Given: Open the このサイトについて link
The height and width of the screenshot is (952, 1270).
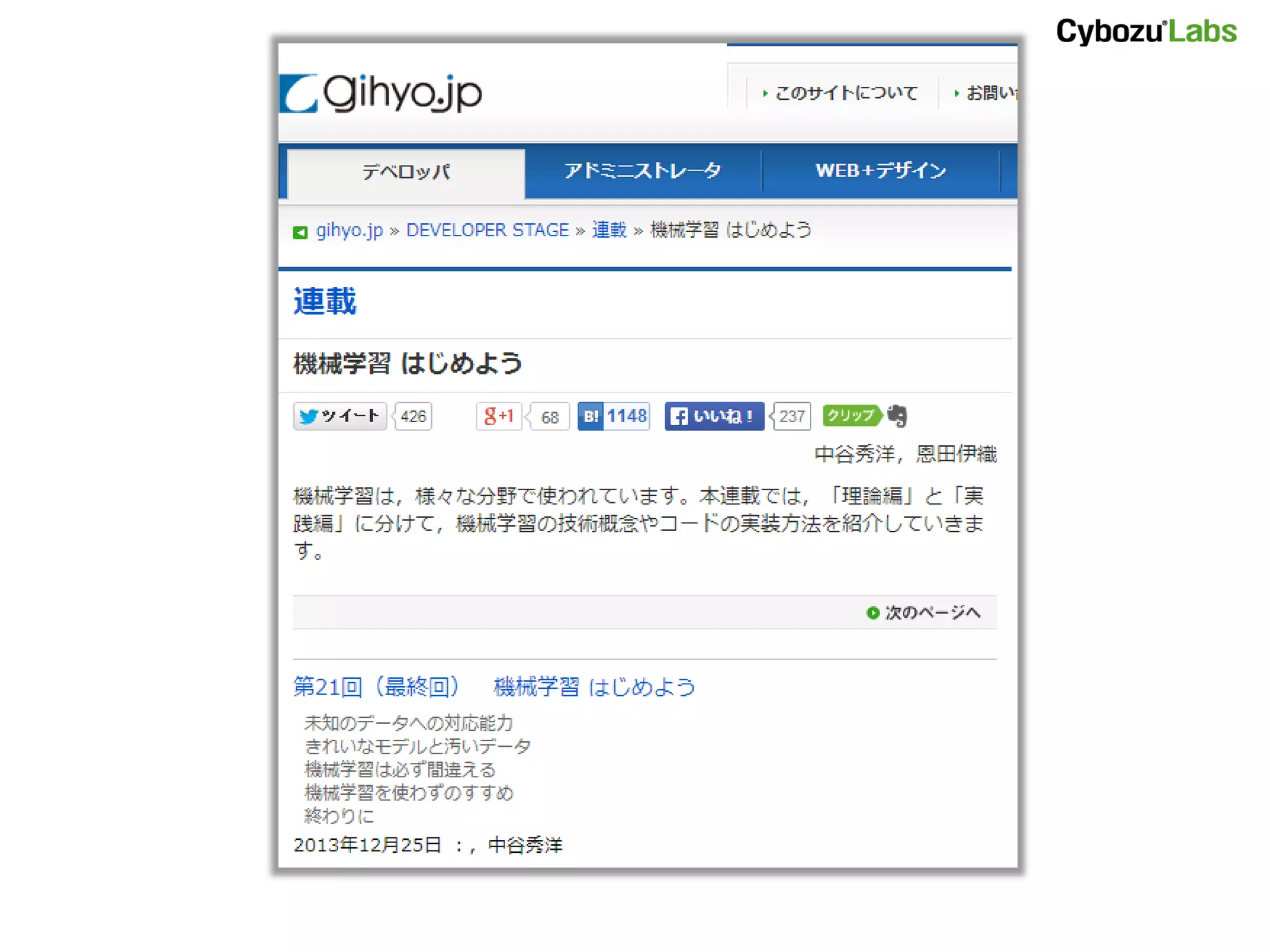Looking at the screenshot, I should (846, 93).
